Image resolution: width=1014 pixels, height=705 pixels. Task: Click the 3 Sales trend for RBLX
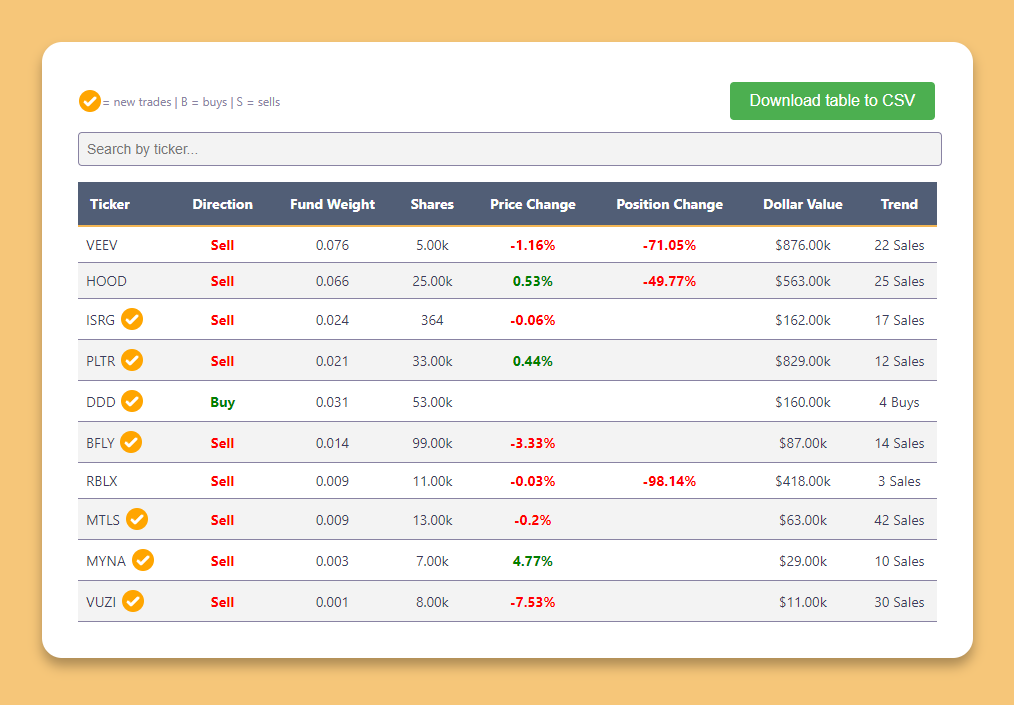pos(899,481)
